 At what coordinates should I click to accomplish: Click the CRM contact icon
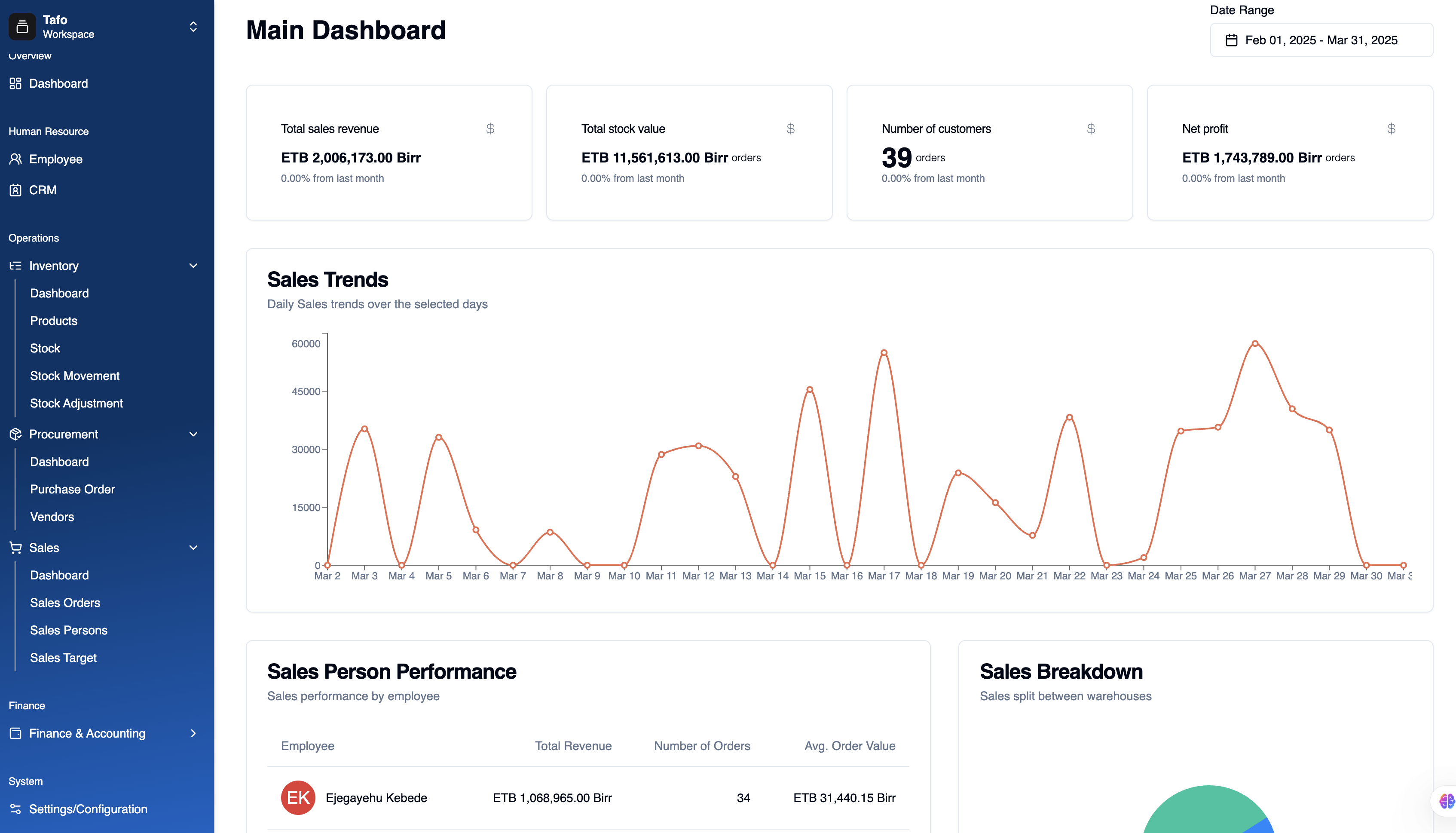[15, 190]
